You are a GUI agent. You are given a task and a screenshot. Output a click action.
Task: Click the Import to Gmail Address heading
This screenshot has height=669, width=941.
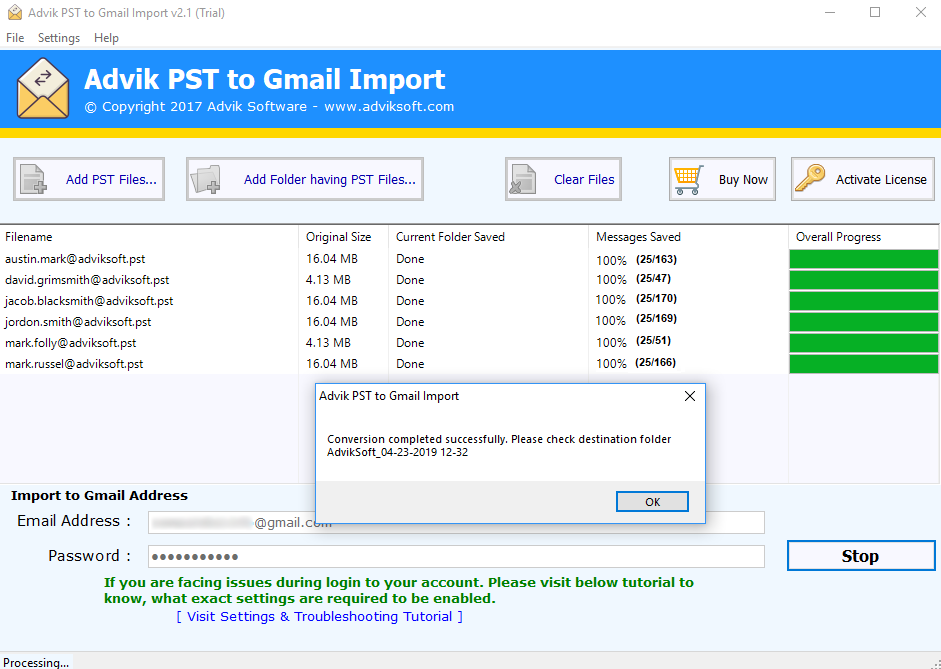[99, 496]
